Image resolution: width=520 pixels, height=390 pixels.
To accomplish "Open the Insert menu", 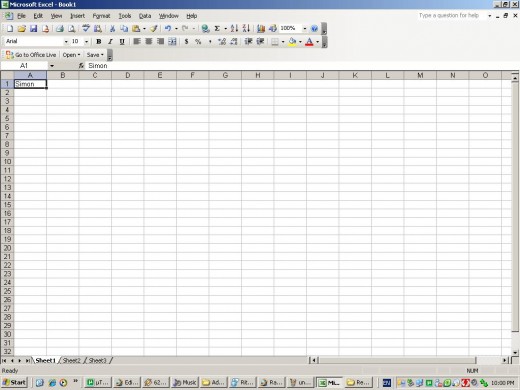I will pos(77,16).
